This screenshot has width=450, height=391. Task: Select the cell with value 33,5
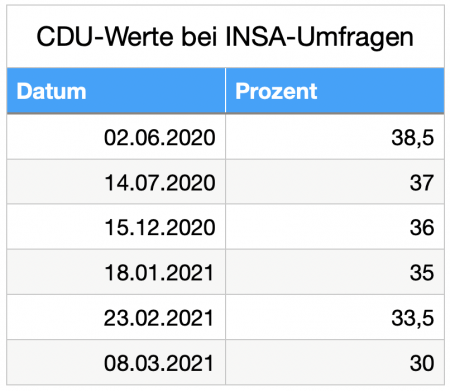pyautogui.click(x=335, y=317)
